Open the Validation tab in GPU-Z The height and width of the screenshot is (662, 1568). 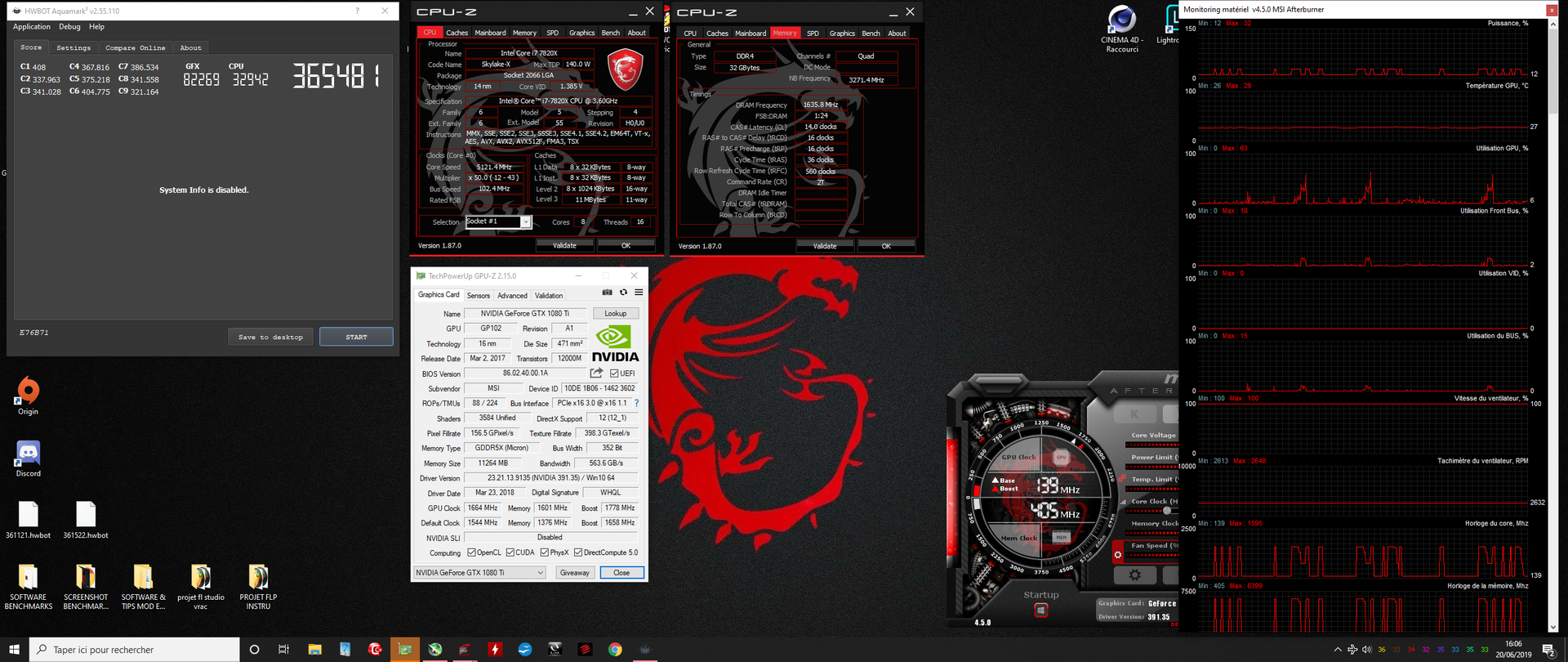pos(549,296)
